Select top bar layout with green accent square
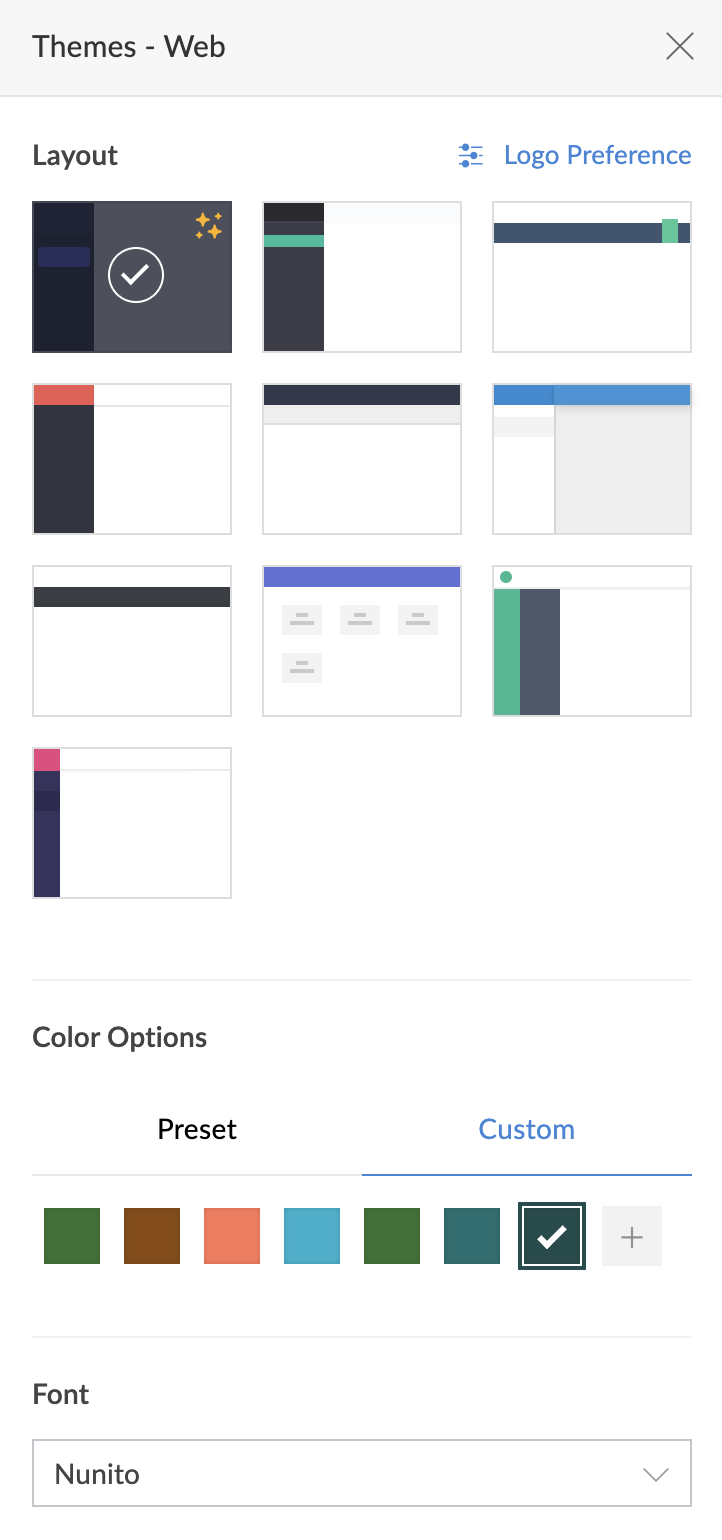 (591, 277)
